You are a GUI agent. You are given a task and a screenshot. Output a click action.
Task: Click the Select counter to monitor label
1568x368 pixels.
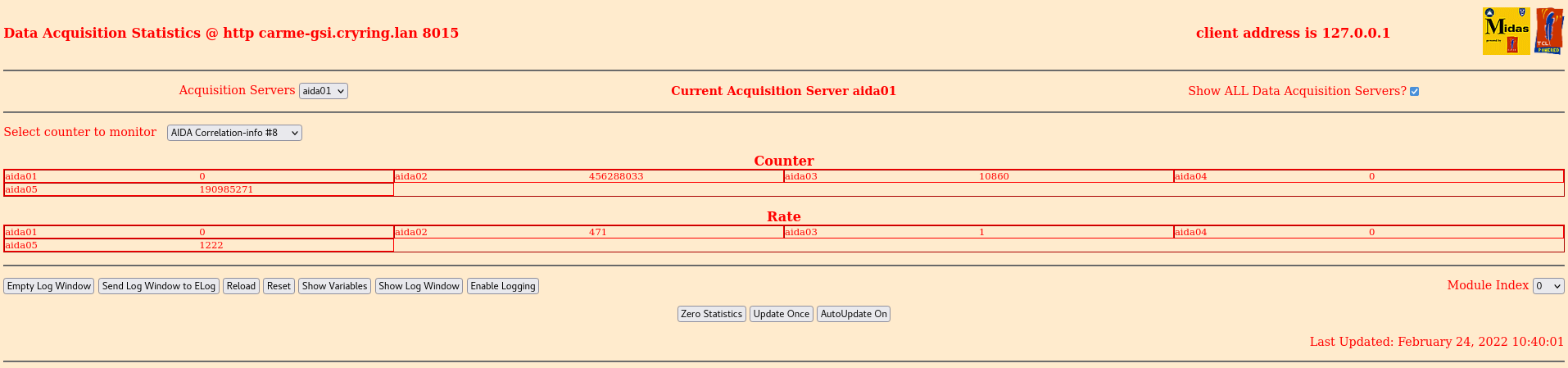click(80, 132)
